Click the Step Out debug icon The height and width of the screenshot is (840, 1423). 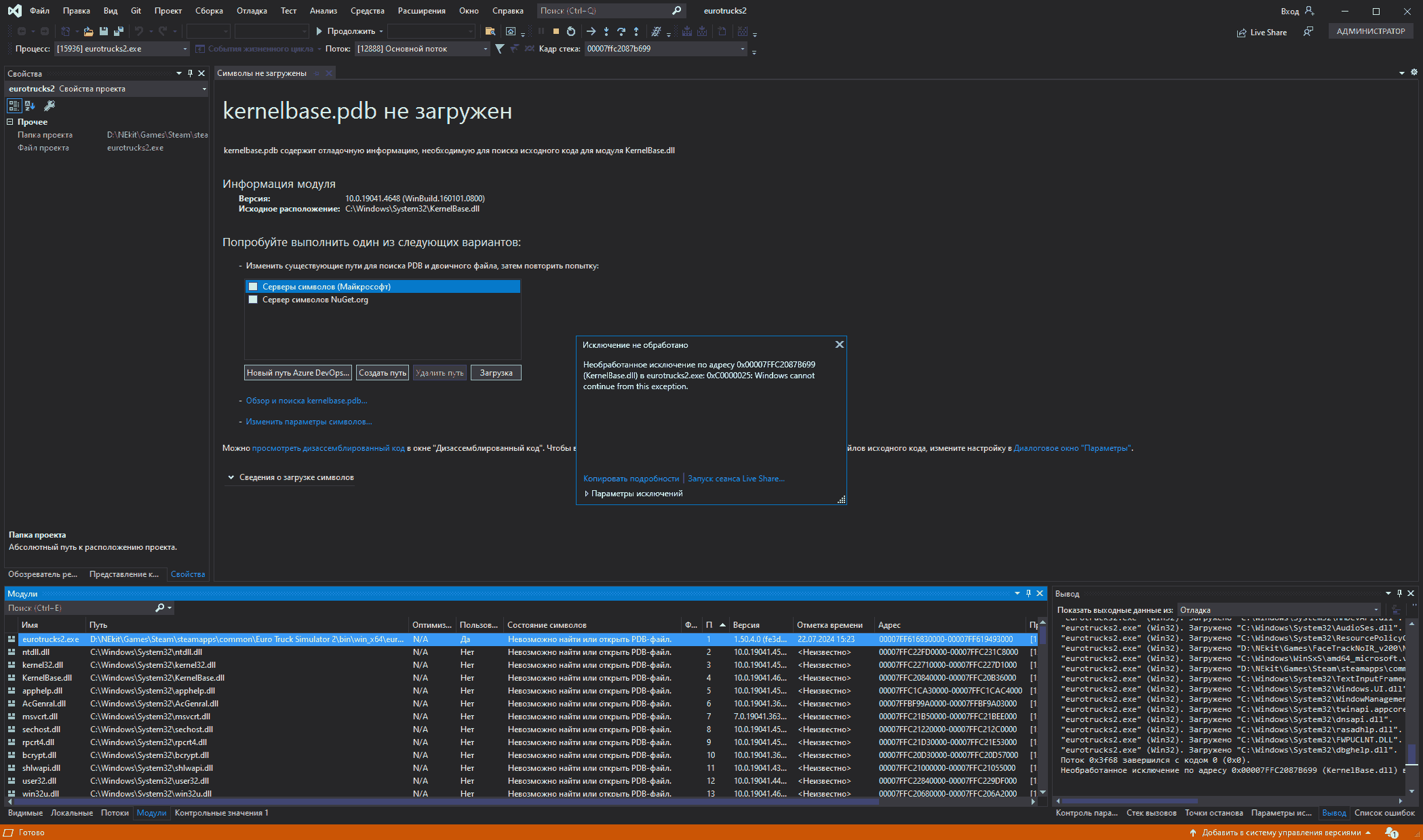(x=636, y=31)
